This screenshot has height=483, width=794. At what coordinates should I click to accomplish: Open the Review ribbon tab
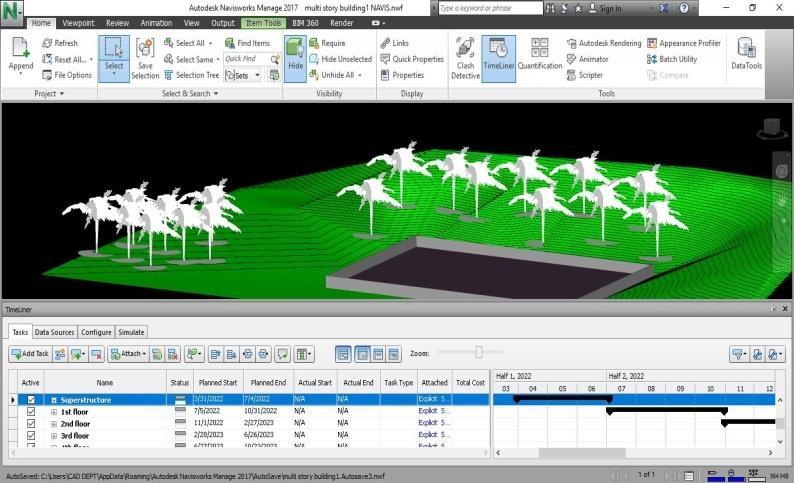coord(117,23)
